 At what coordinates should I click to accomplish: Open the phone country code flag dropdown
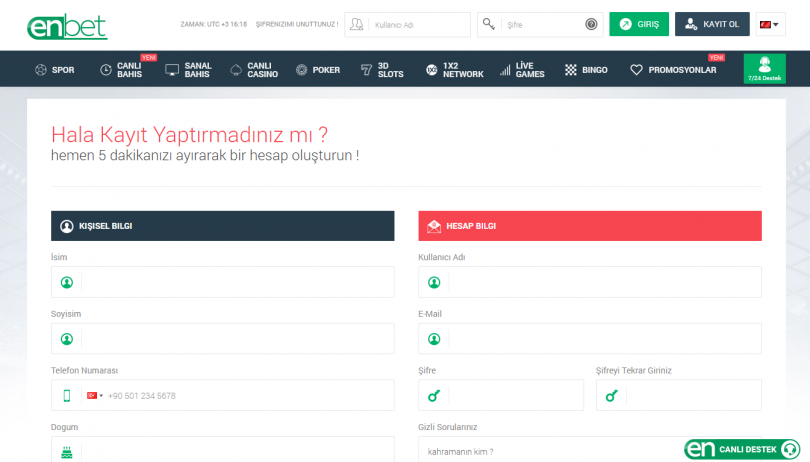(x=95, y=395)
